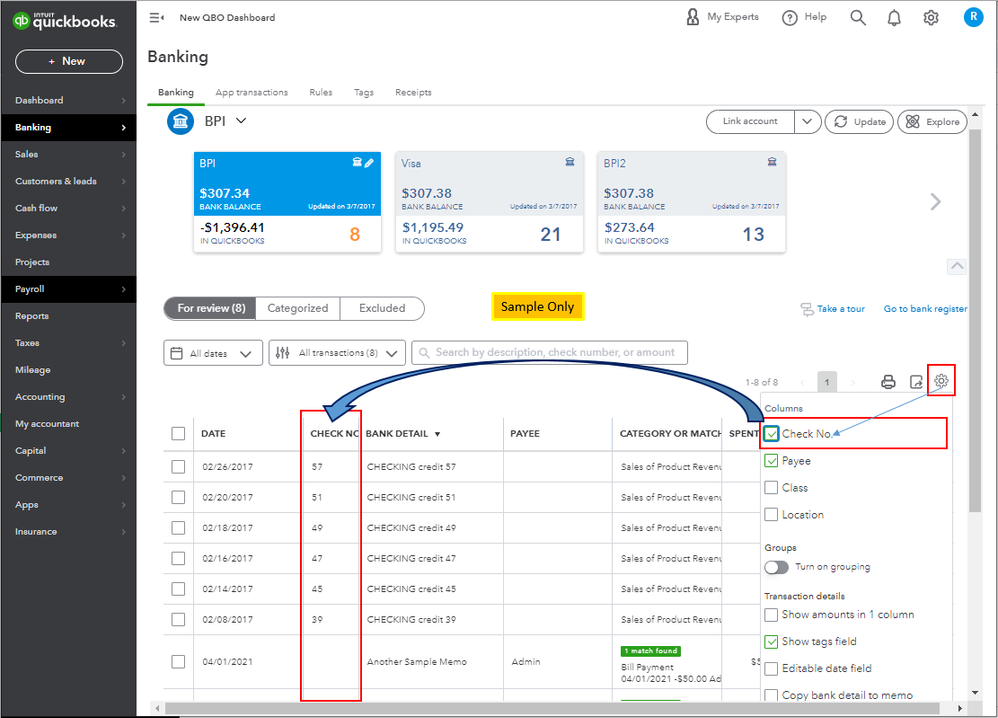
Task: Open the All dates dropdown
Action: click(213, 353)
